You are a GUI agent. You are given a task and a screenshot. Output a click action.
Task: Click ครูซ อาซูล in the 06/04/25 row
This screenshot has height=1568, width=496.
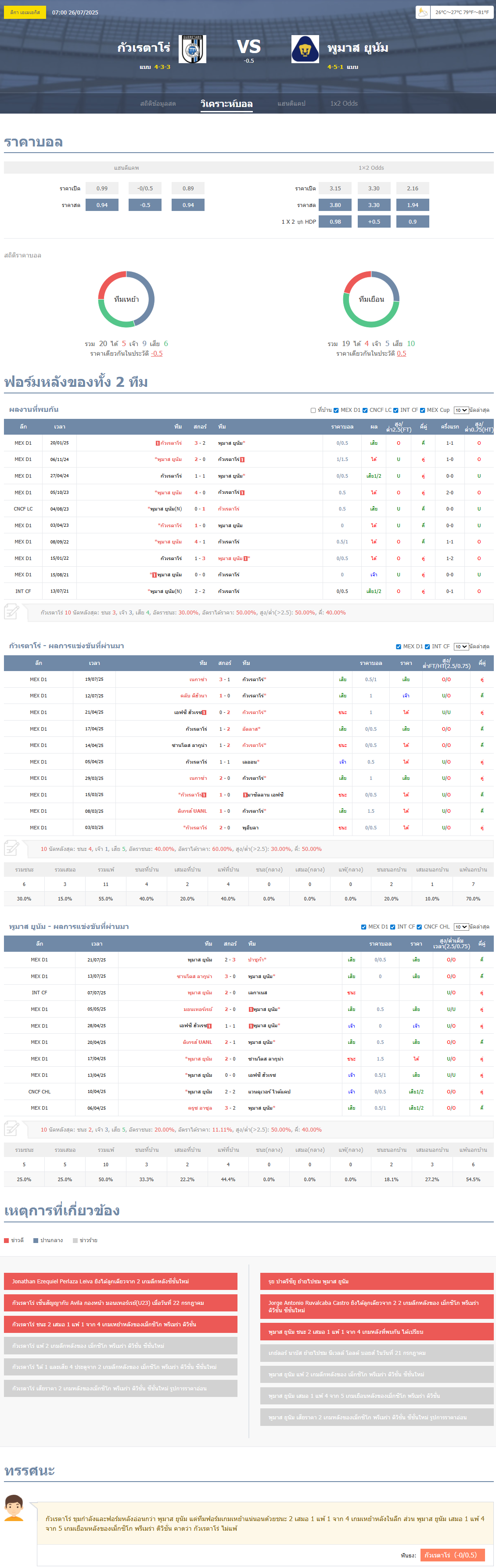point(200,1108)
